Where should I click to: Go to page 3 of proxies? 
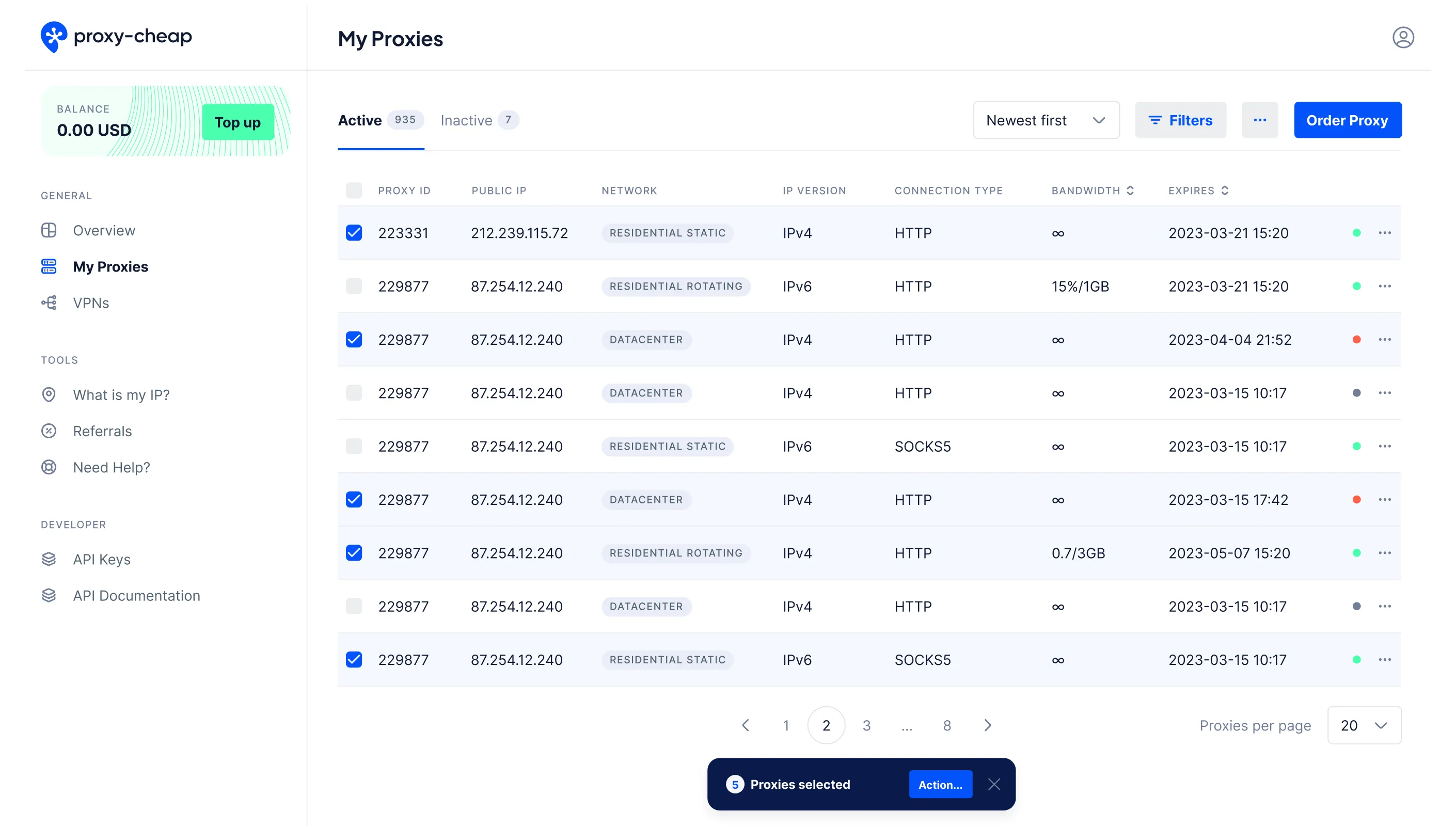(866, 725)
